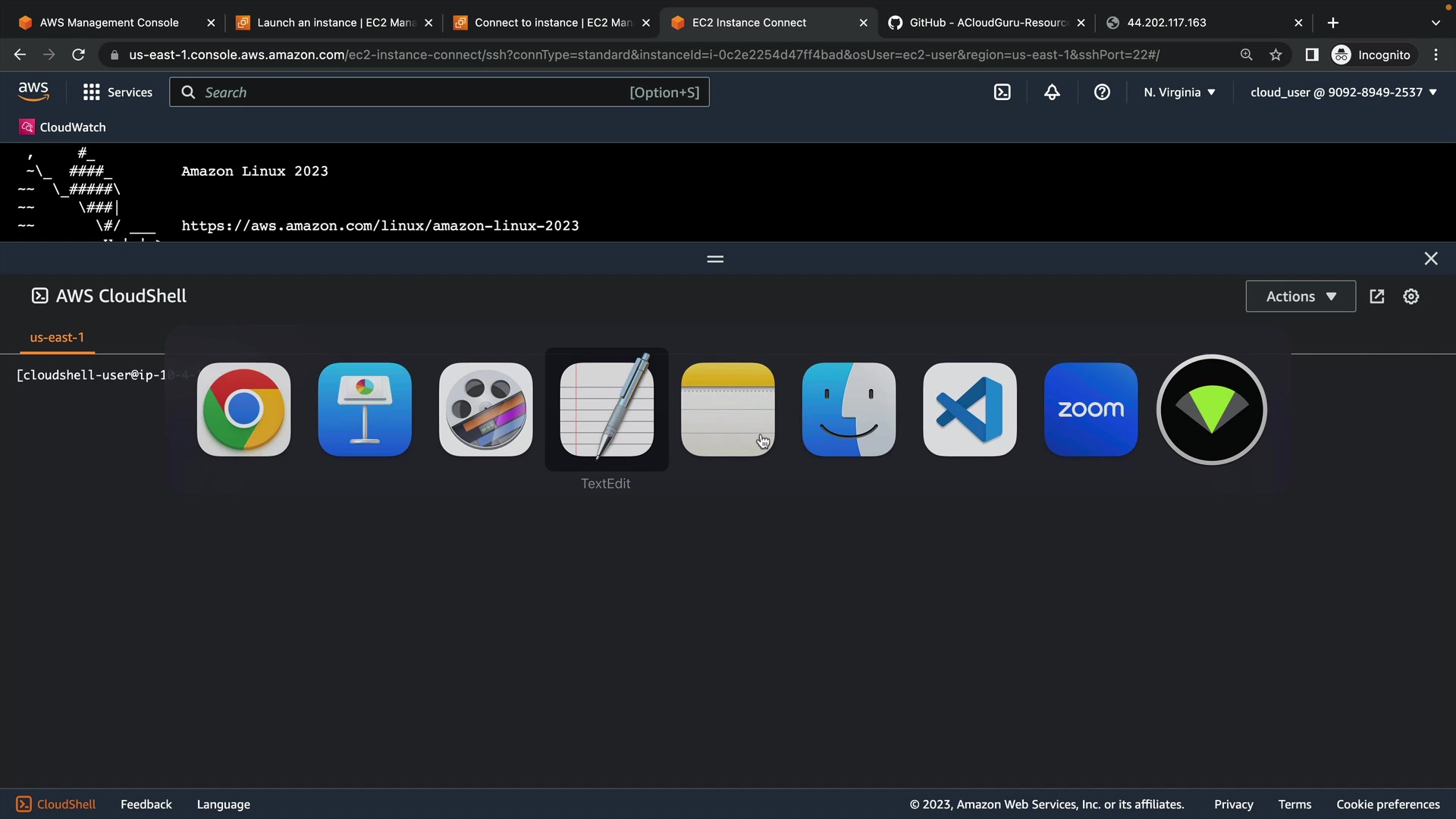Select the us-east-1 CloudShell tab

point(57,337)
